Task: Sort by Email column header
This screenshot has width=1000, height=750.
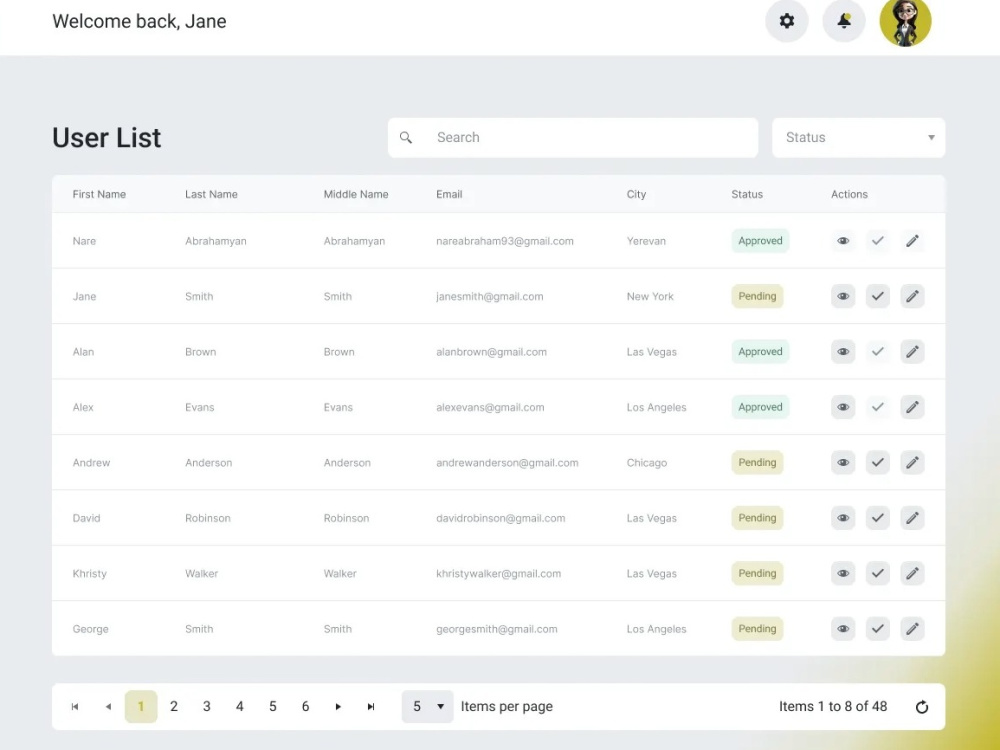Action: point(449,194)
